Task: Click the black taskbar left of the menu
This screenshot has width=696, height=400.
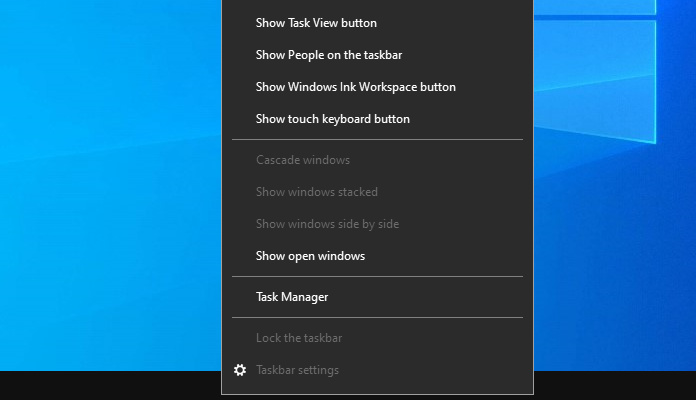Action: (x=111, y=385)
